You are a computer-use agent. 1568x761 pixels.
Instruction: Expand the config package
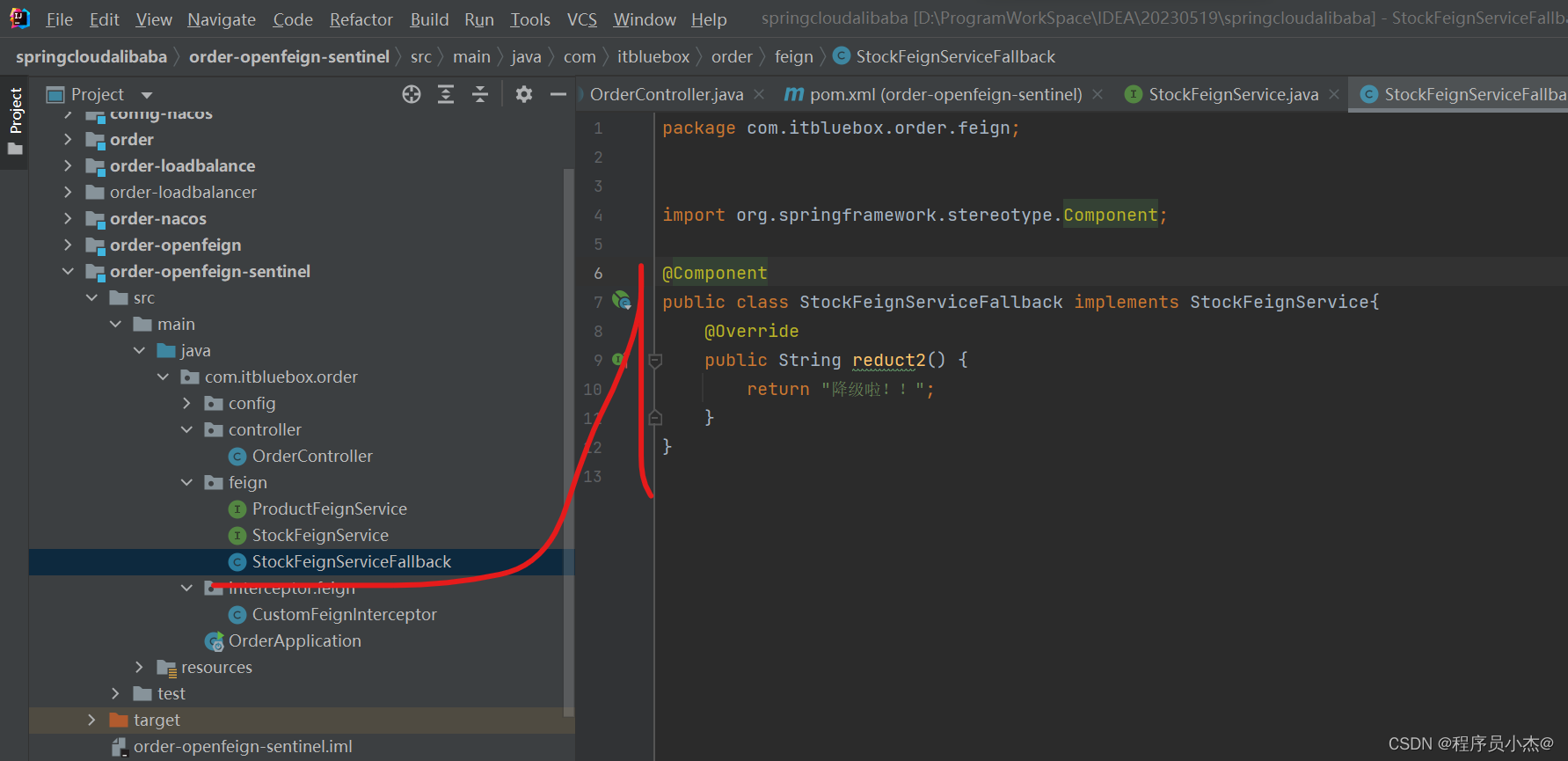(186, 403)
